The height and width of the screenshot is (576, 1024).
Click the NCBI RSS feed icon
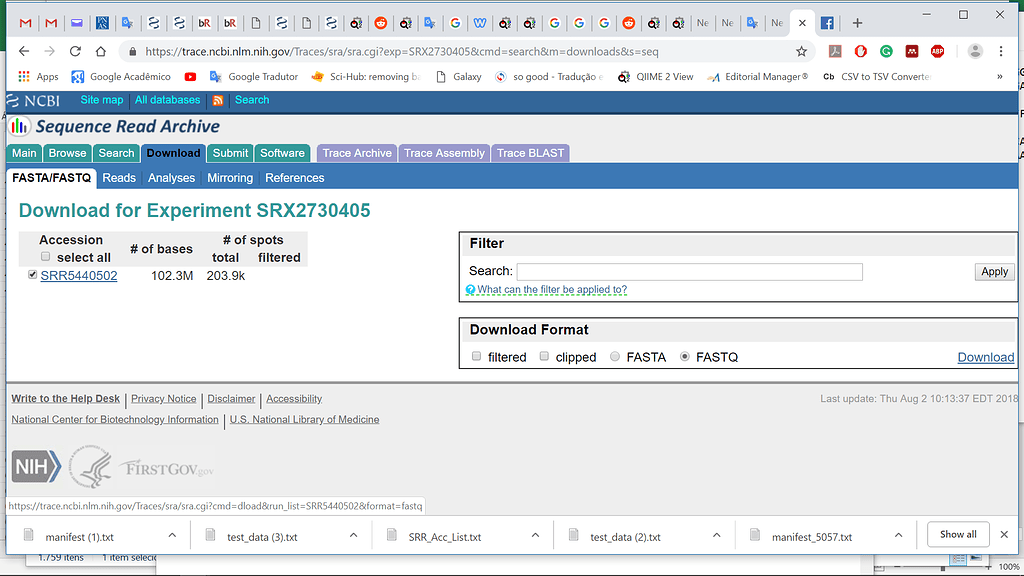point(217,101)
